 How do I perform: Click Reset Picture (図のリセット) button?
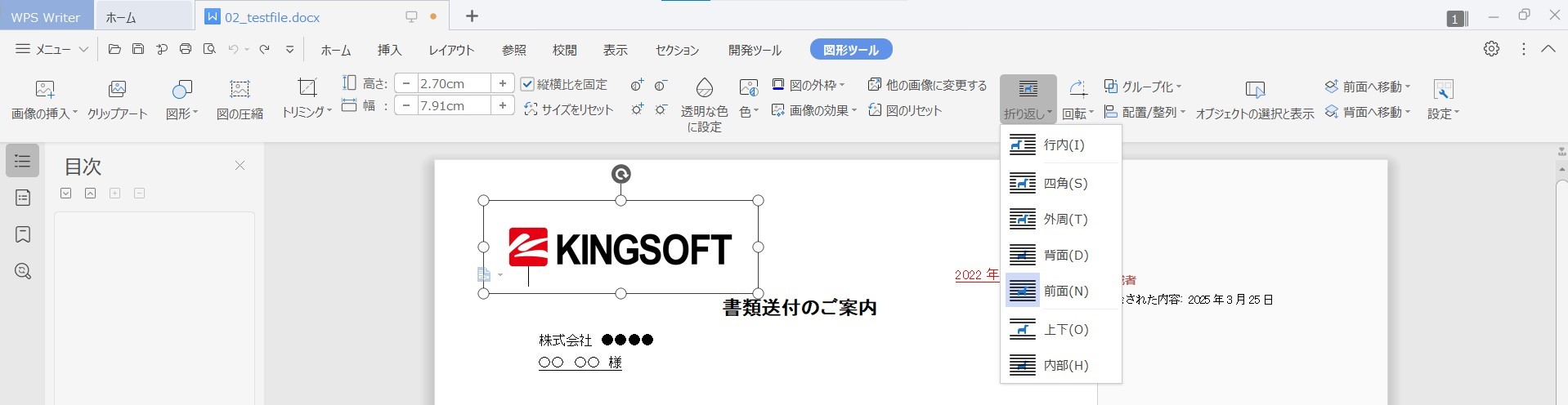[x=904, y=110]
